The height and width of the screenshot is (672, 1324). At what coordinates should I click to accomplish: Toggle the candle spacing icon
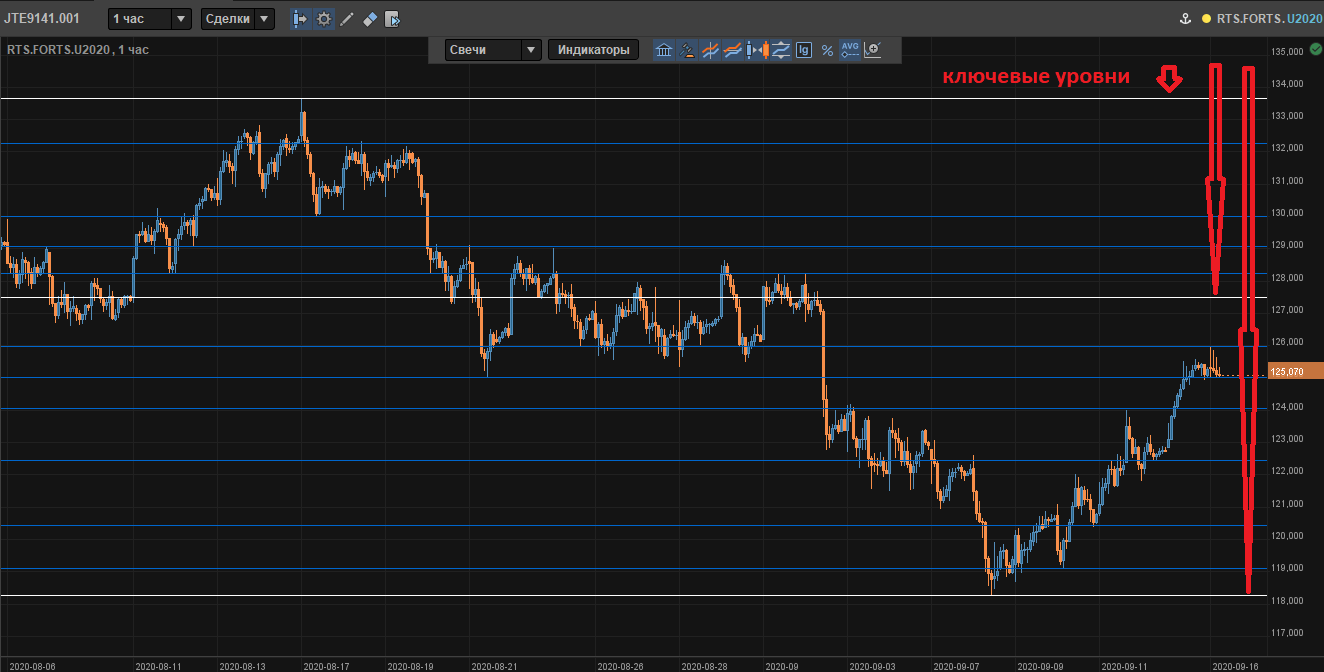pos(757,50)
